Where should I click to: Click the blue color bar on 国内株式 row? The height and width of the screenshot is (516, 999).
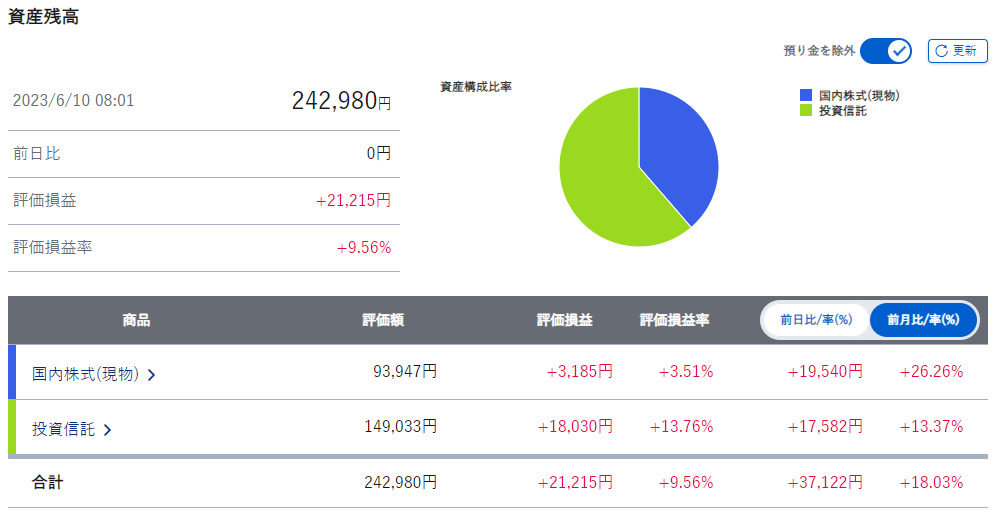[12, 372]
